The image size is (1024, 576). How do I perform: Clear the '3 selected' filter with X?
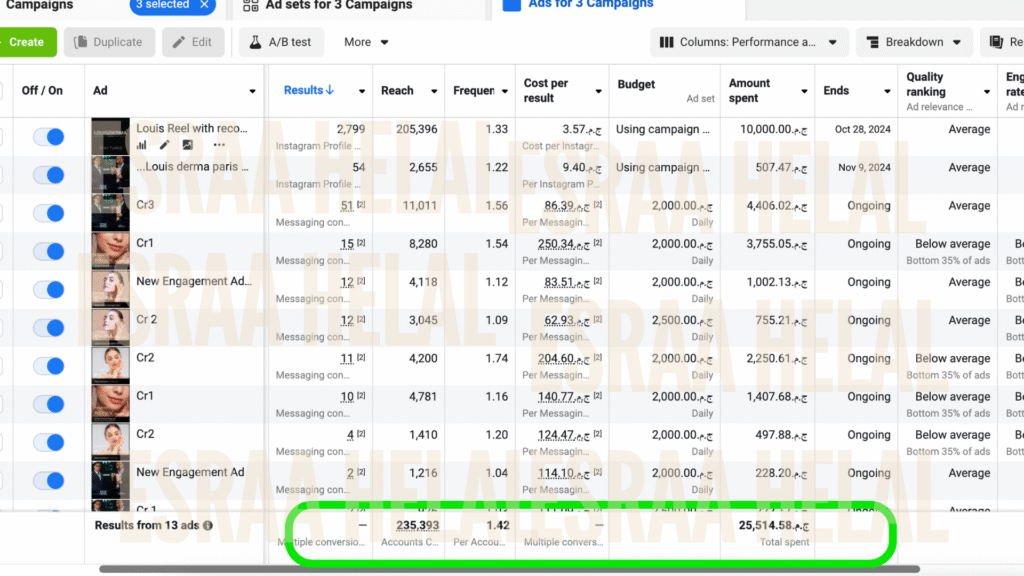[205, 5]
